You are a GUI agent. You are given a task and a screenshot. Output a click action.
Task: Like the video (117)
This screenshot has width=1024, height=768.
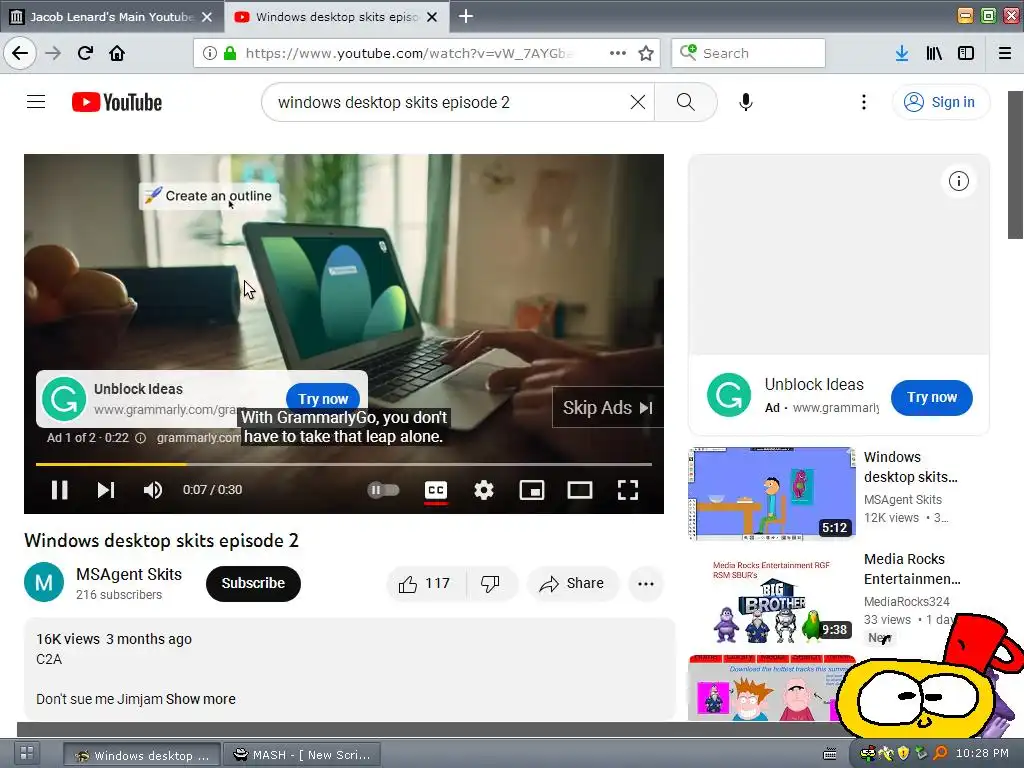[425, 583]
